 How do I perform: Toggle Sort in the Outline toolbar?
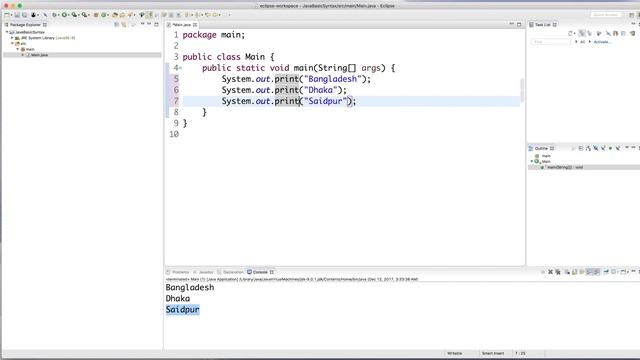[x=588, y=148]
